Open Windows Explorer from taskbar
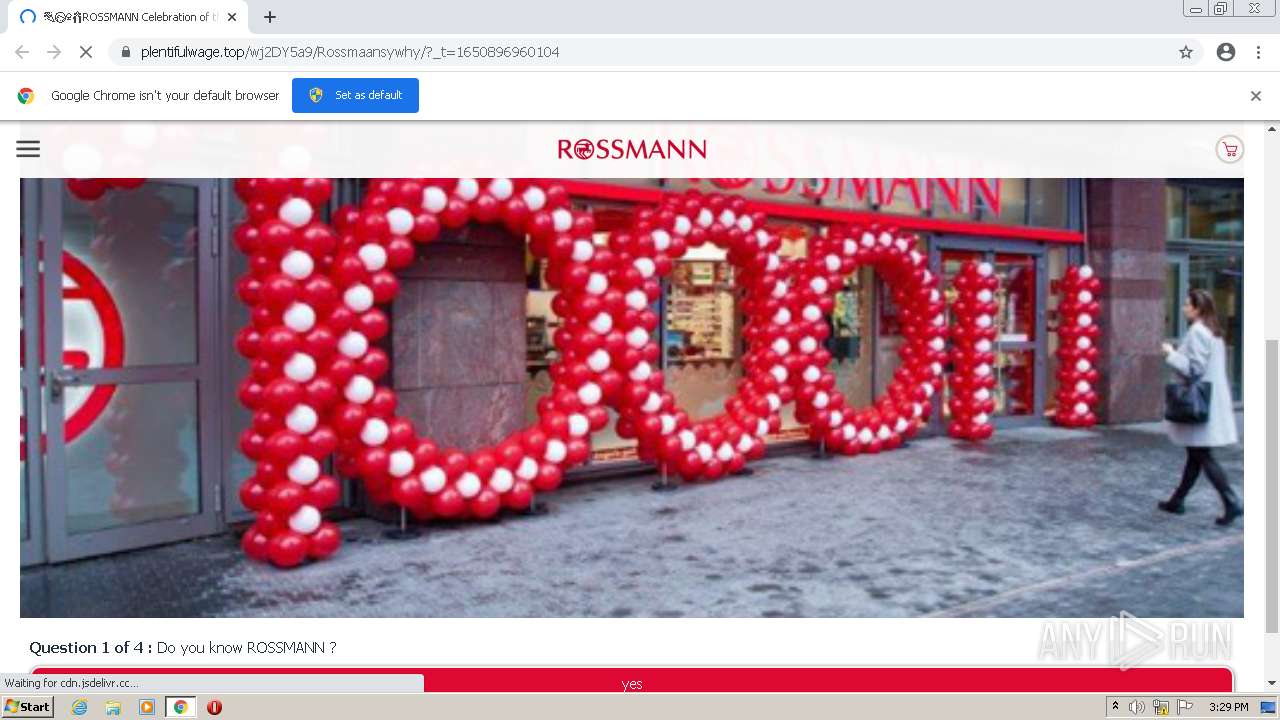The height and width of the screenshot is (720, 1280). (x=113, y=707)
